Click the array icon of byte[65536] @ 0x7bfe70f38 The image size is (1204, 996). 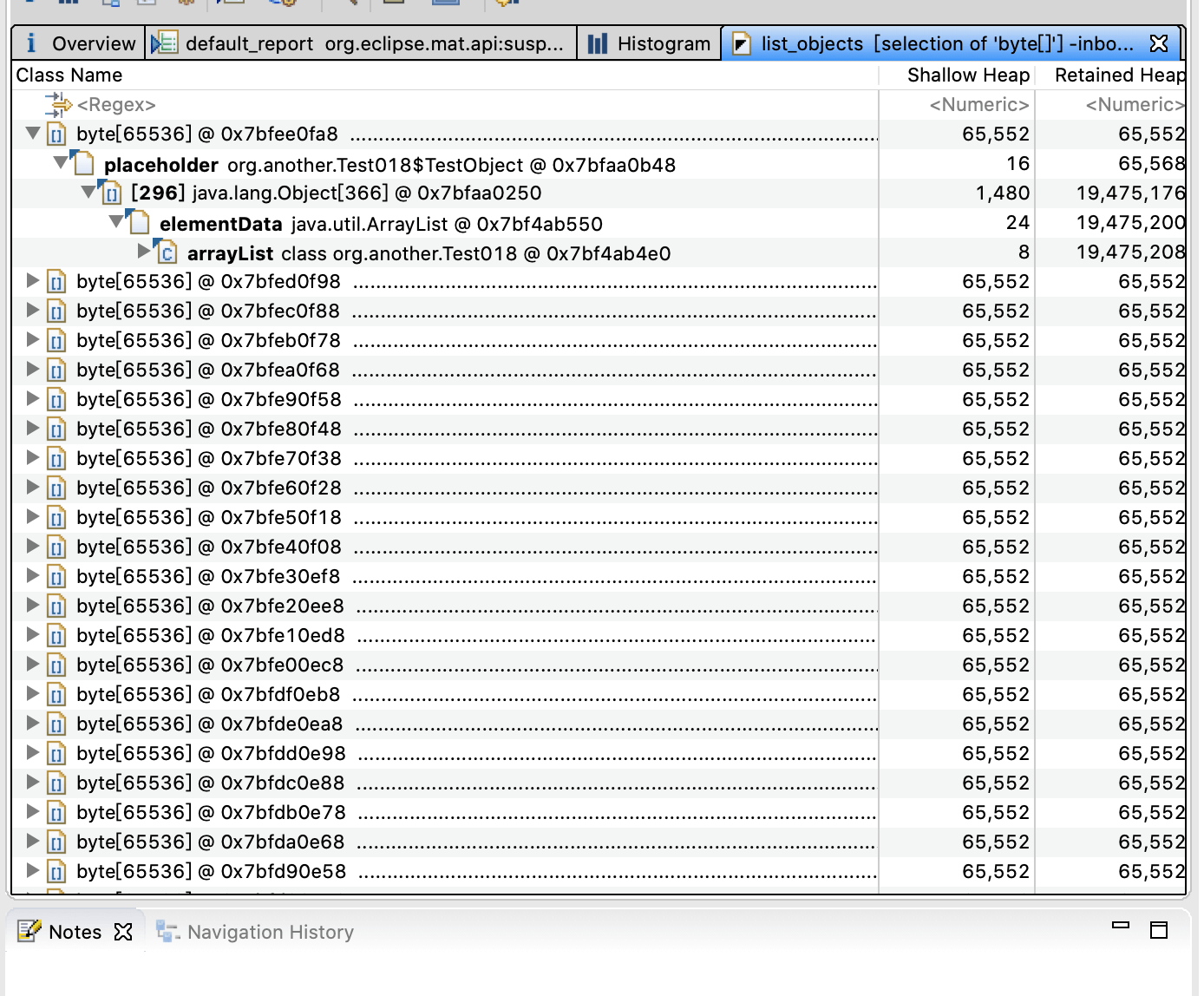coord(56,459)
